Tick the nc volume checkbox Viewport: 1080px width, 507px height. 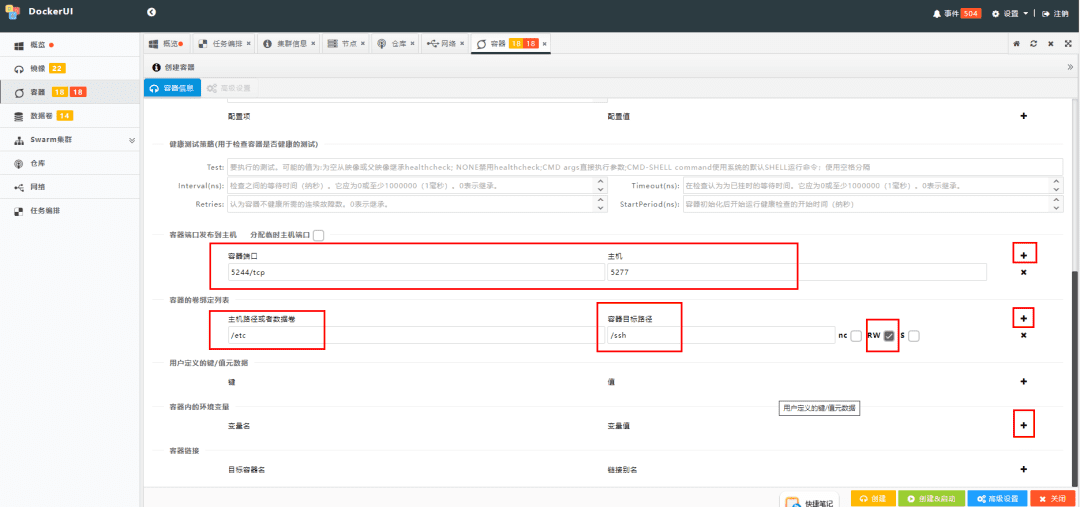[x=855, y=336]
